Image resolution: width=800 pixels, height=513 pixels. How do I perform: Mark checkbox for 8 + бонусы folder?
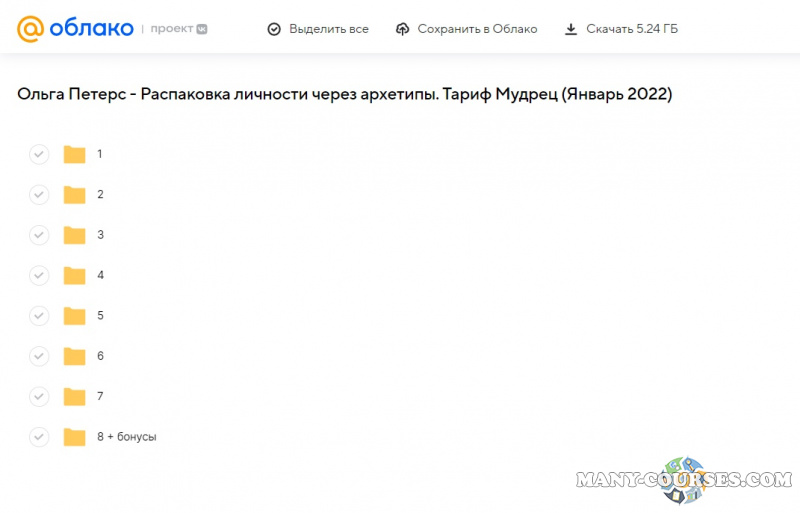coord(39,437)
